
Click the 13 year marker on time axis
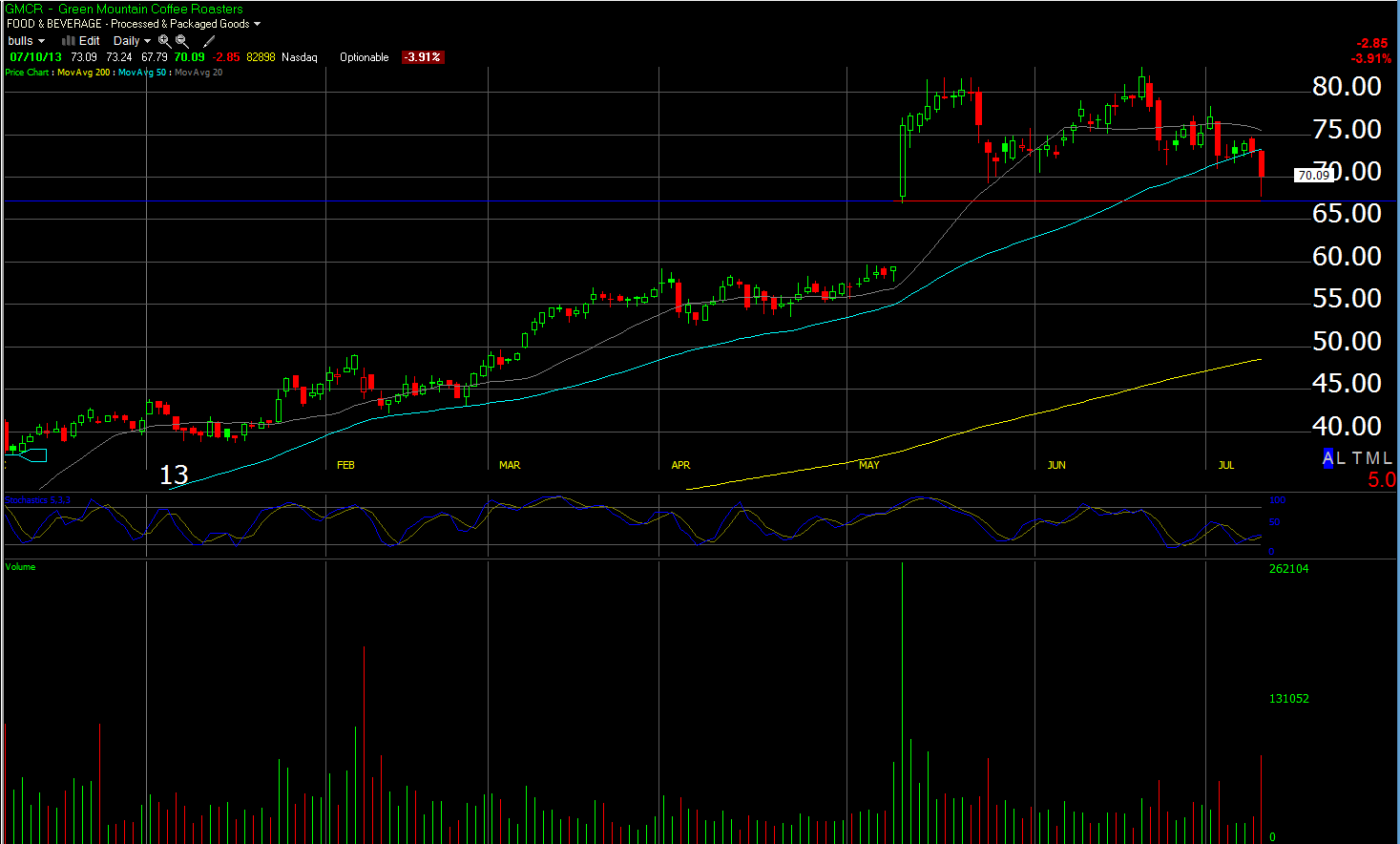(174, 475)
